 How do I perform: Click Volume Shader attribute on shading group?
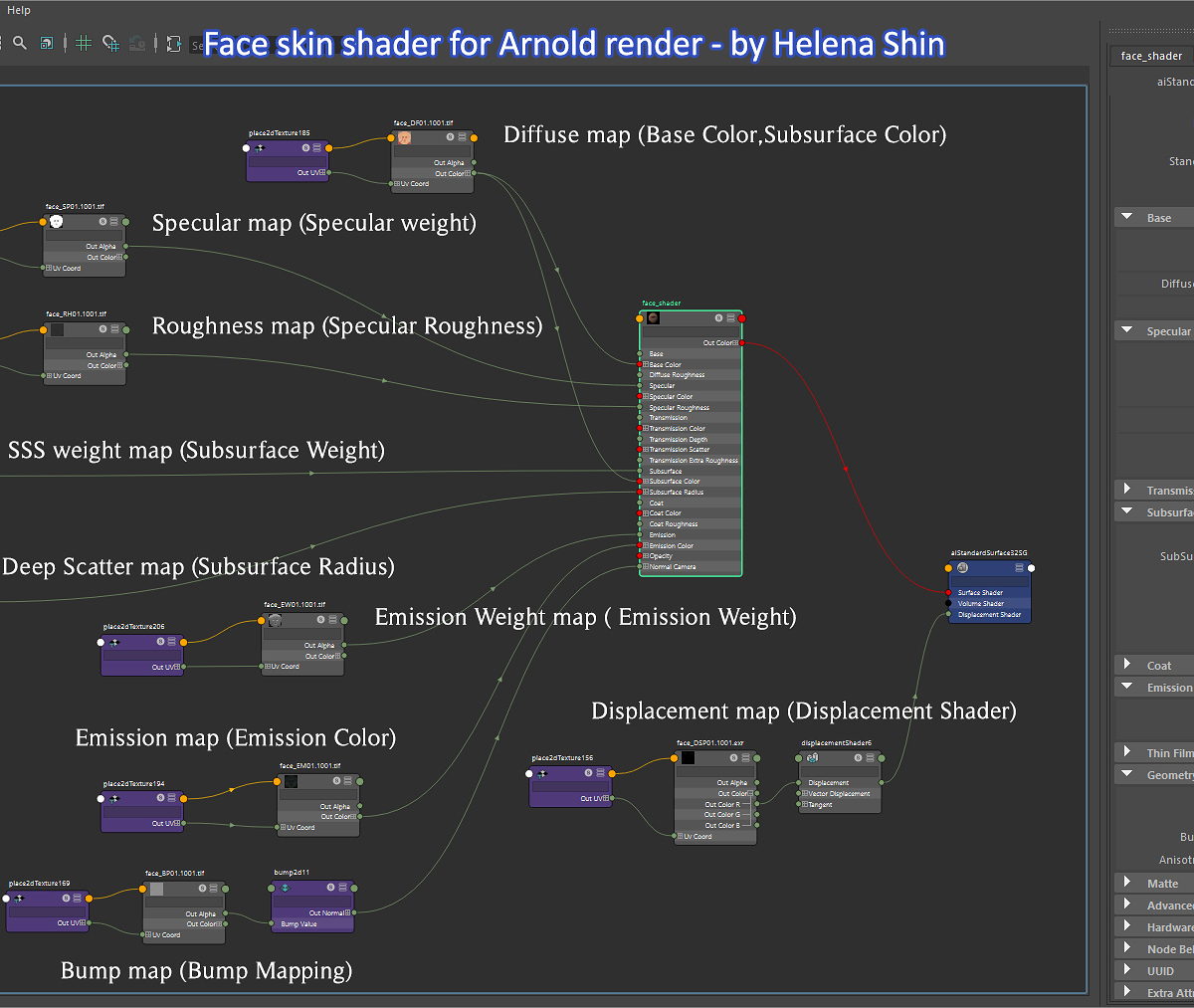click(980, 604)
